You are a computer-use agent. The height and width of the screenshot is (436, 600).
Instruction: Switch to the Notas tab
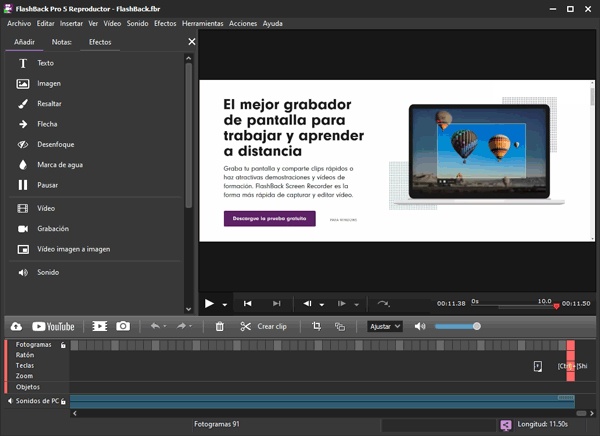62,42
